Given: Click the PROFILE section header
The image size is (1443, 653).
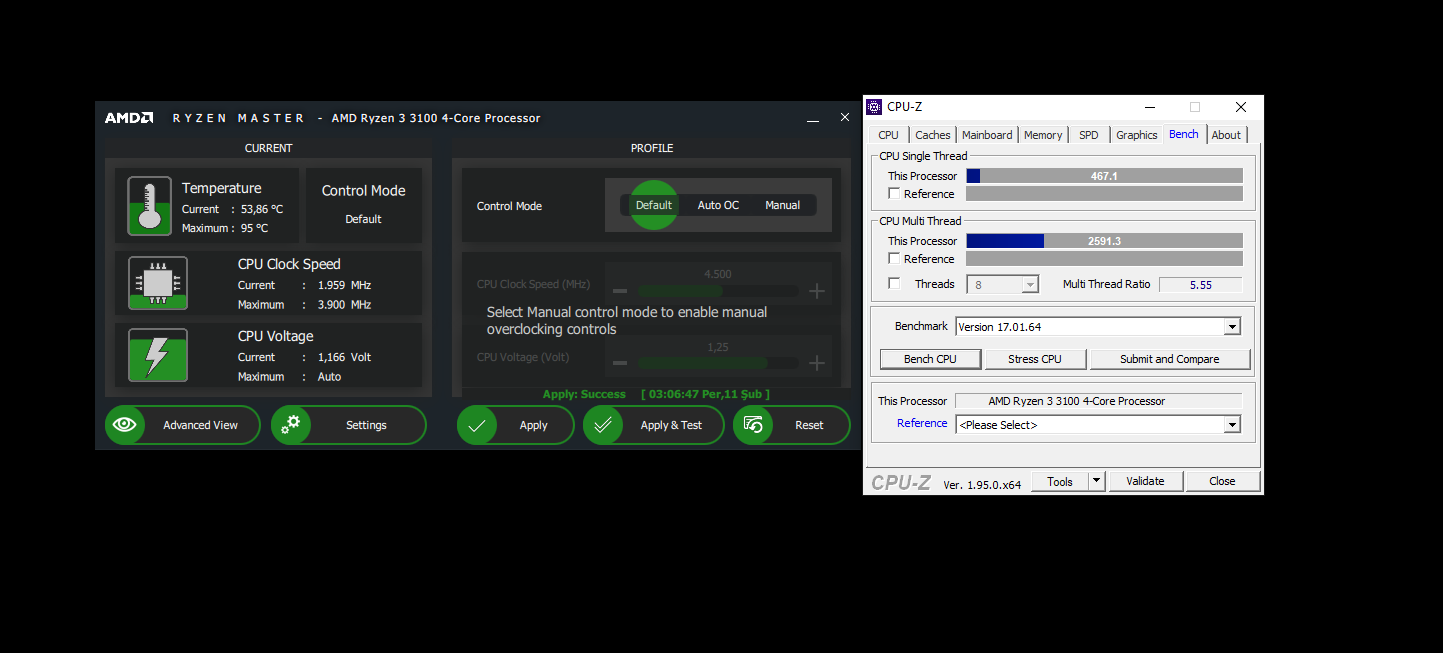Looking at the screenshot, I should pos(652,148).
